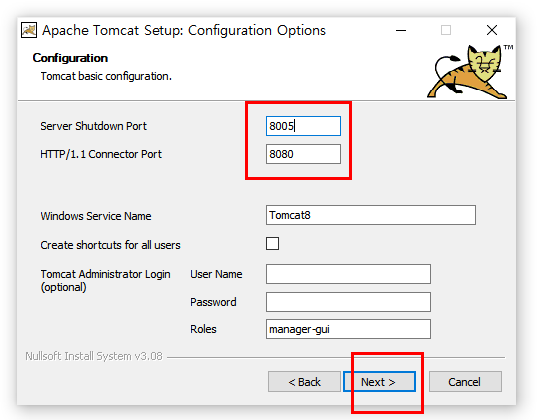
Task: Click the Create shortcuts for all users label
Action: coord(110,245)
